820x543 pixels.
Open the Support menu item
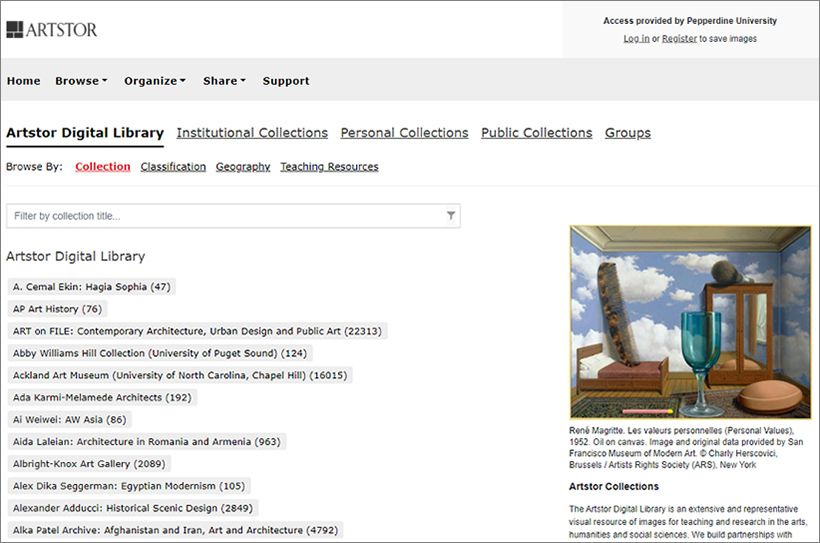click(x=286, y=81)
